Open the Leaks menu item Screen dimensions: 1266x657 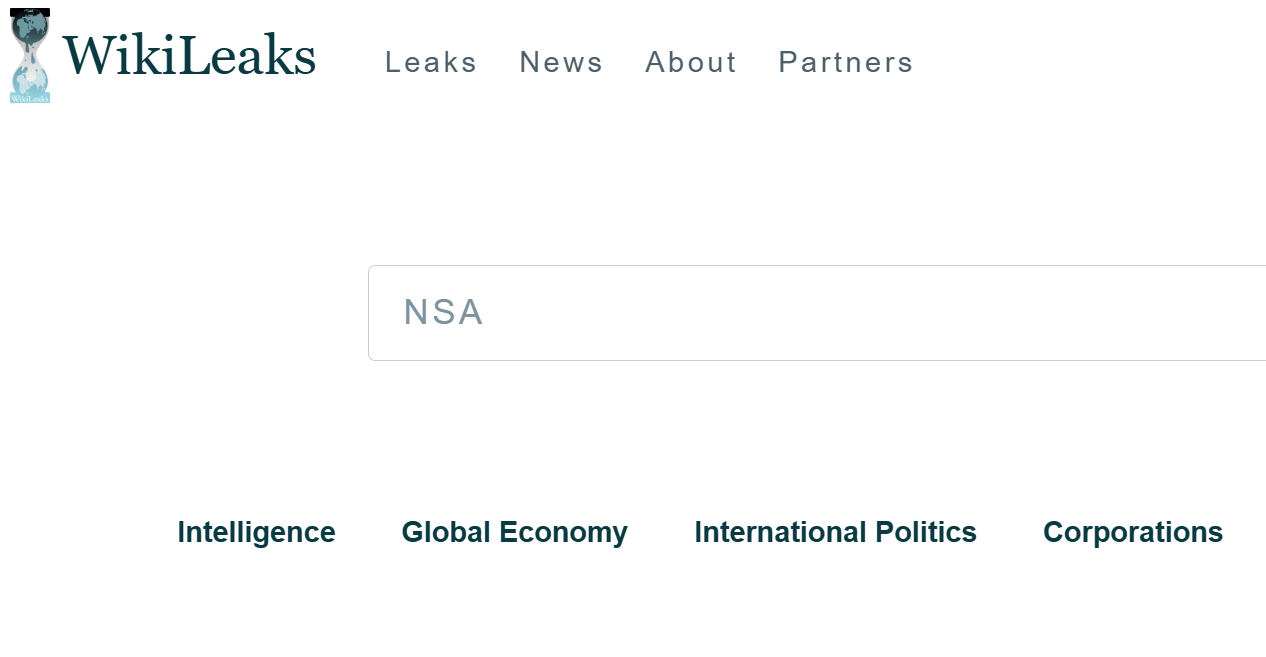[x=431, y=62]
